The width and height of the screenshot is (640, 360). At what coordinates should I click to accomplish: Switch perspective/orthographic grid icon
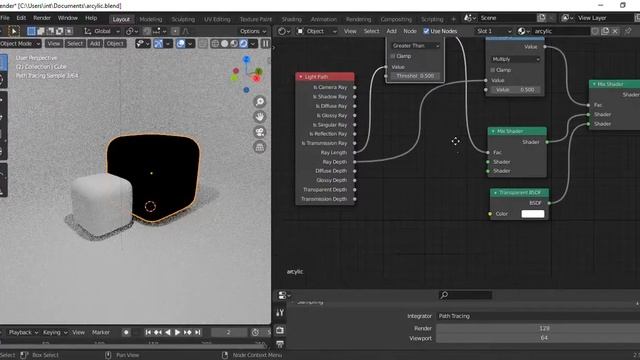(x=260, y=147)
